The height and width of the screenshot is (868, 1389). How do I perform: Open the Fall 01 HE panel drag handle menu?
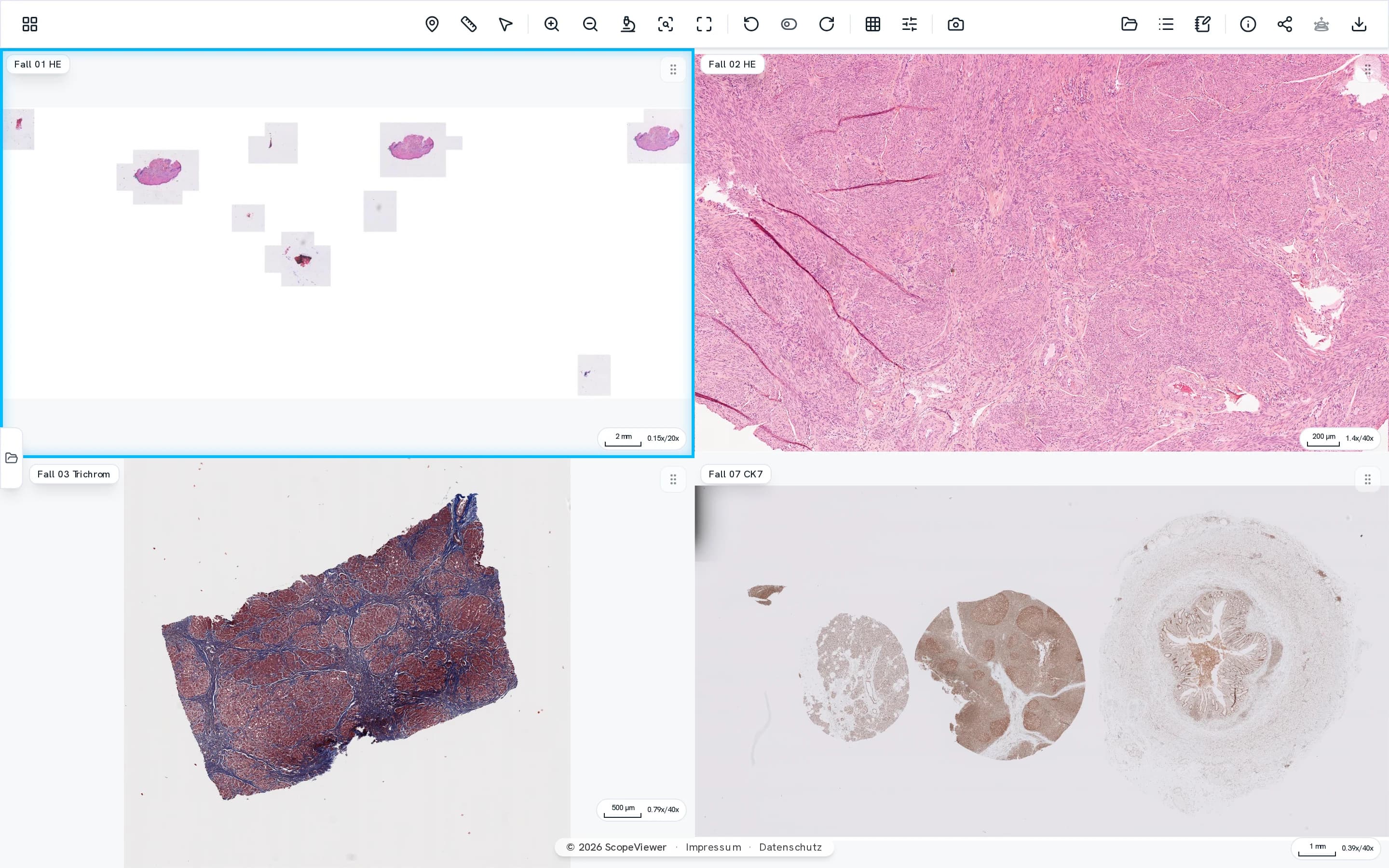coord(673,70)
